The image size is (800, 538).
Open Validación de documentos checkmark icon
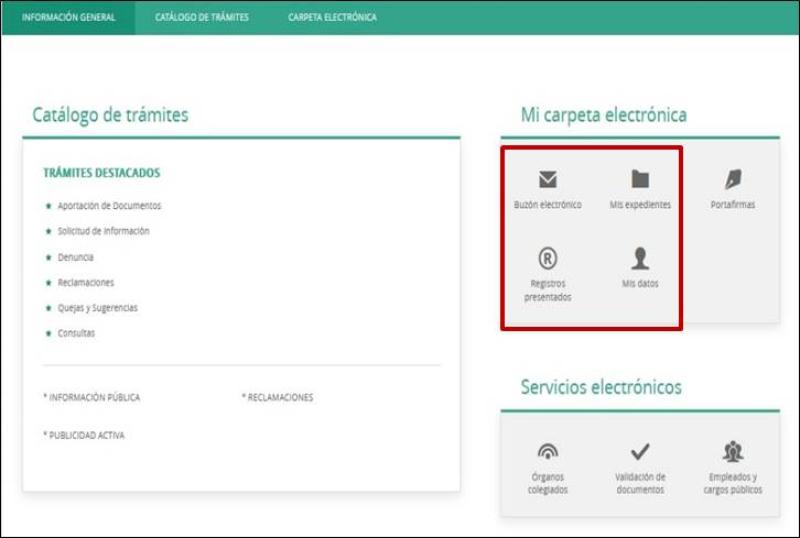(640, 452)
